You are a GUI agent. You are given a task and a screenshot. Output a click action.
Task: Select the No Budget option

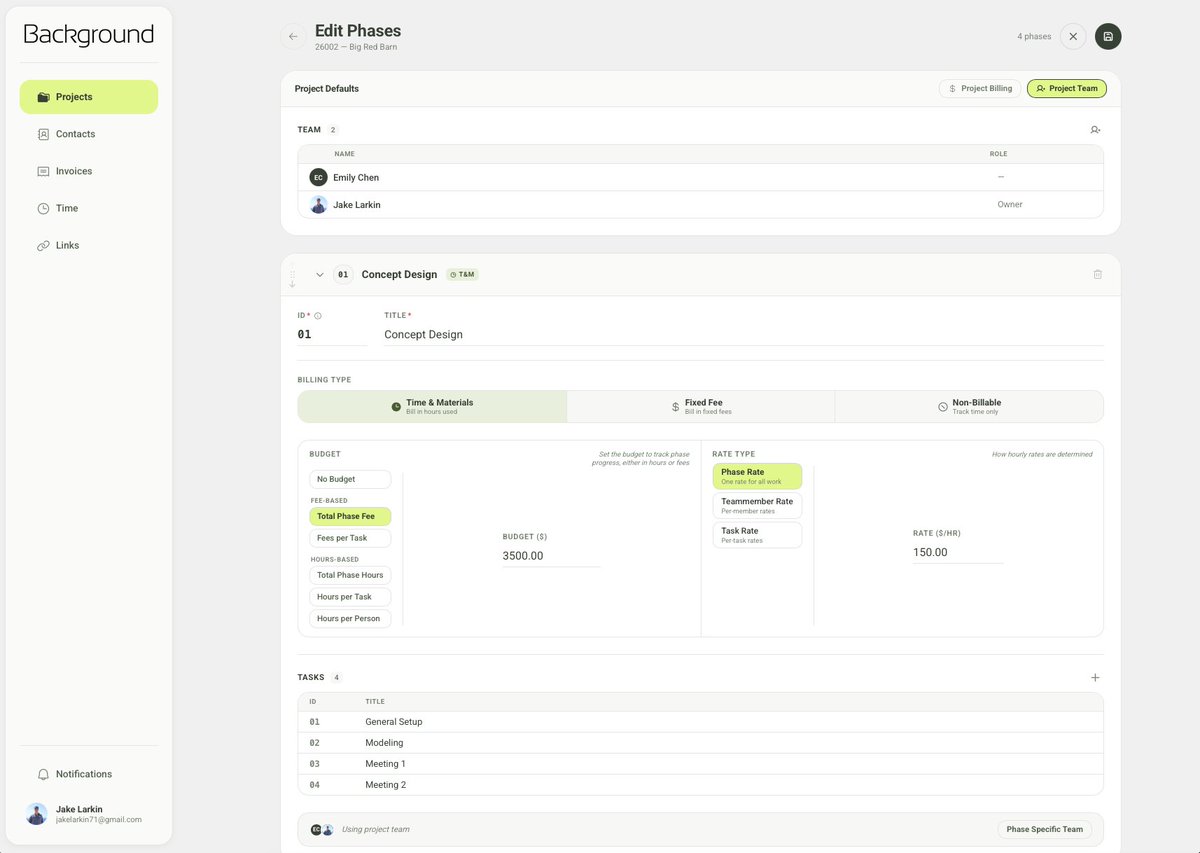click(x=350, y=479)
